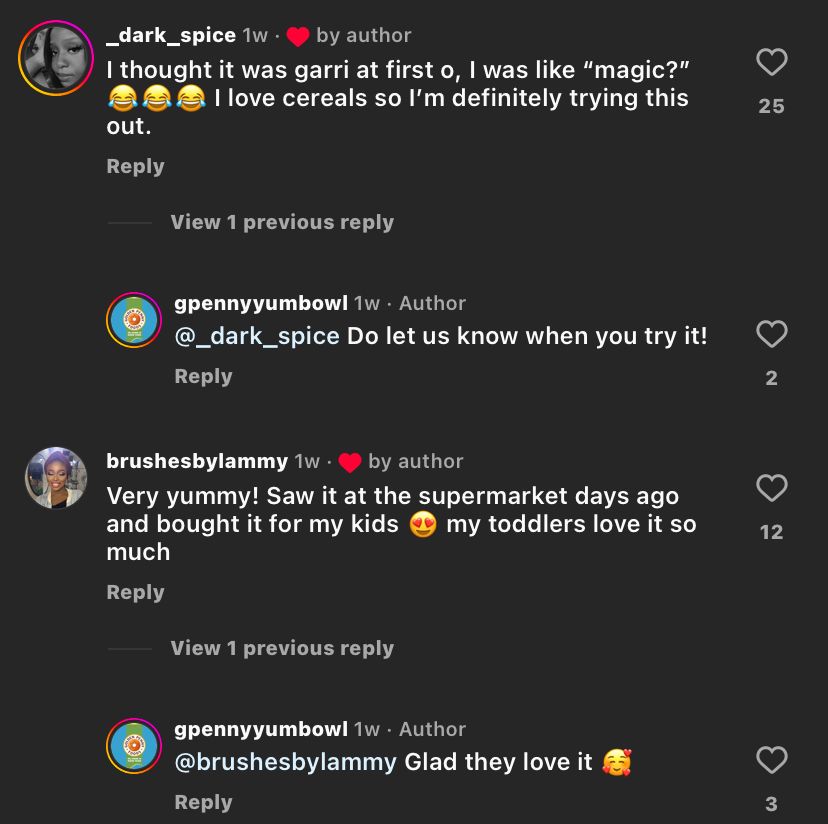Reply to "Glad they love it" comment

[203, 802]
